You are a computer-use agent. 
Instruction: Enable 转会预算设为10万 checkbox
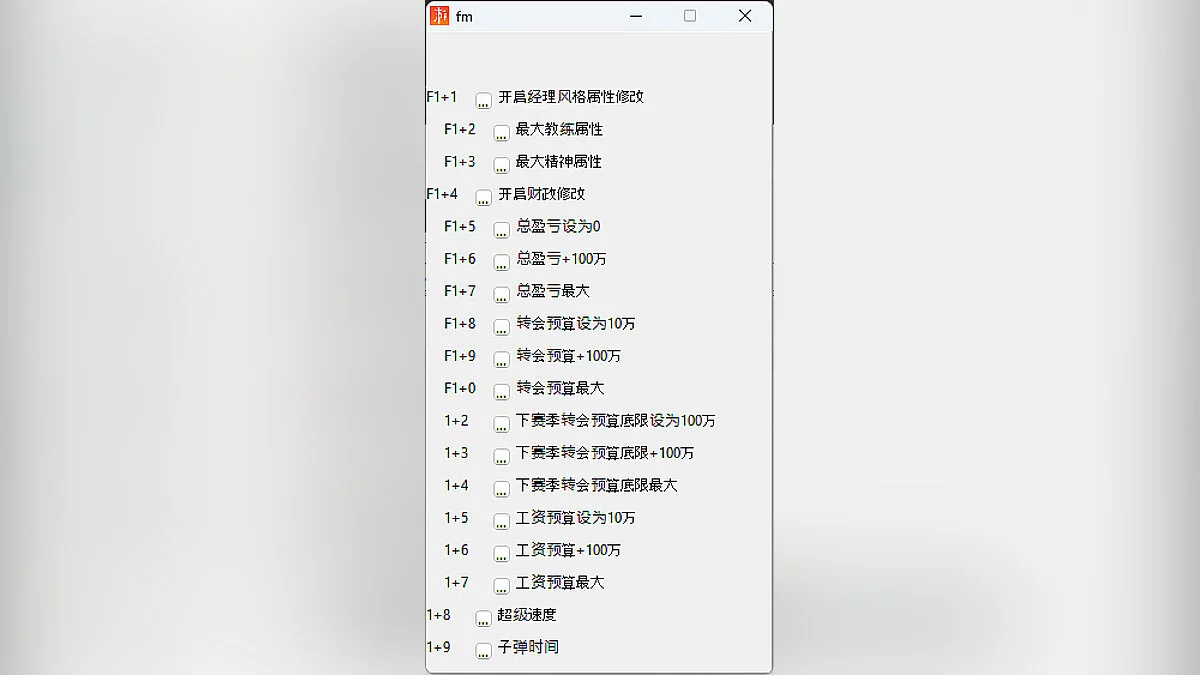click(x=502, y=327)
